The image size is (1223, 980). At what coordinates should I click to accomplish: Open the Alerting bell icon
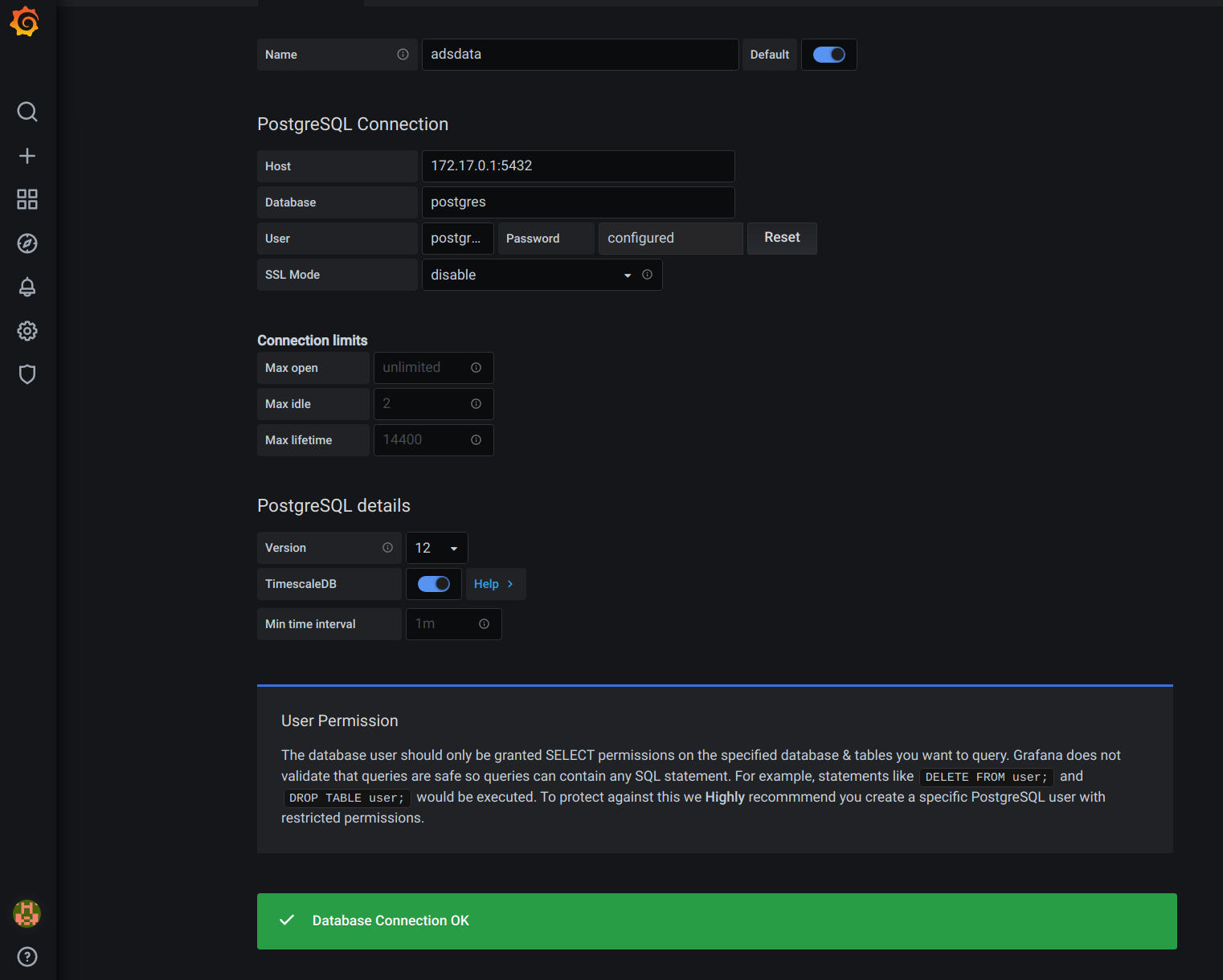coord(27,287)
